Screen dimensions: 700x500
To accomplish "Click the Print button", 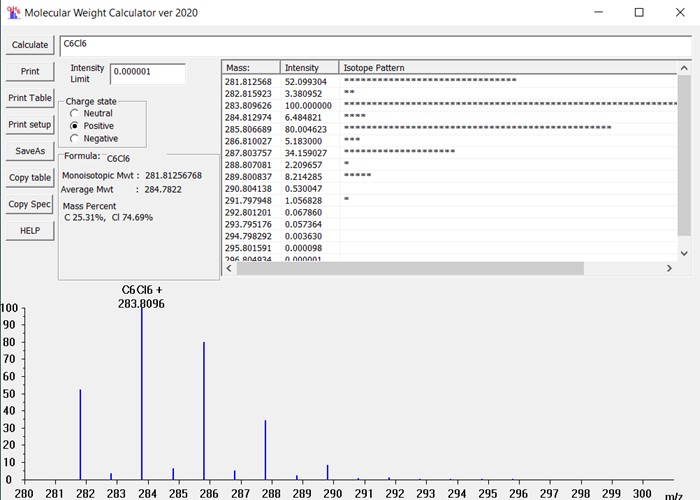I will (x=30, y=71).
